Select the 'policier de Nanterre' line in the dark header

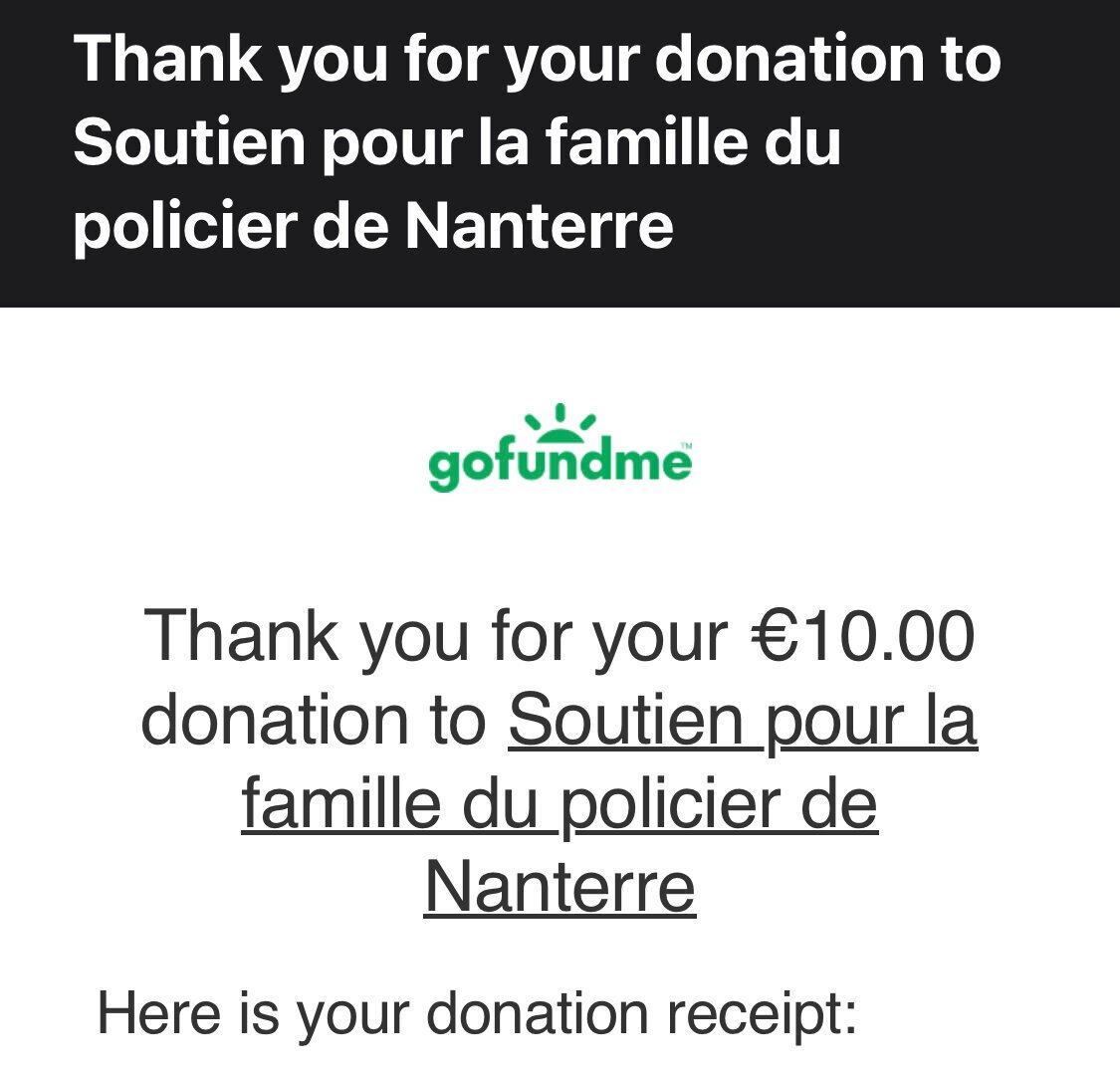pos(373,226)
